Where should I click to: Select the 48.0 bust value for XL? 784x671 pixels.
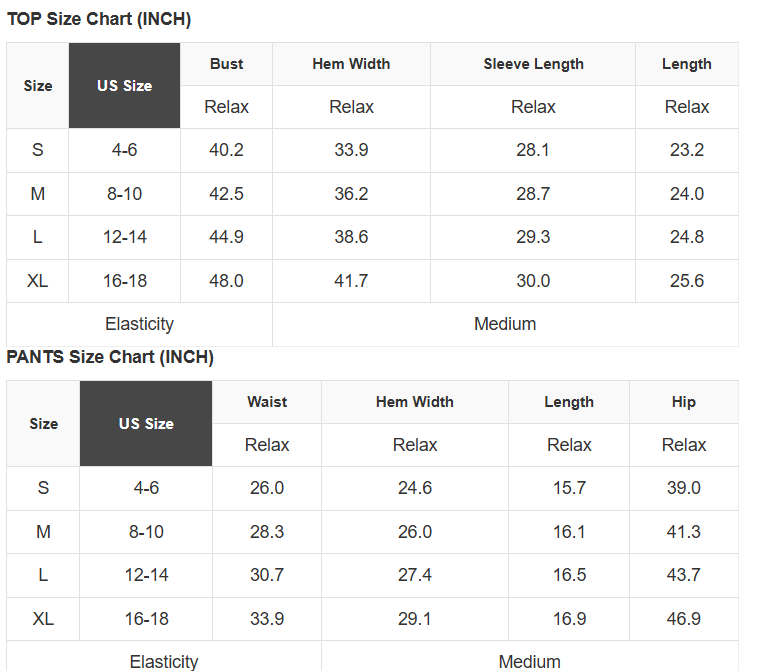tap(226, 281)
